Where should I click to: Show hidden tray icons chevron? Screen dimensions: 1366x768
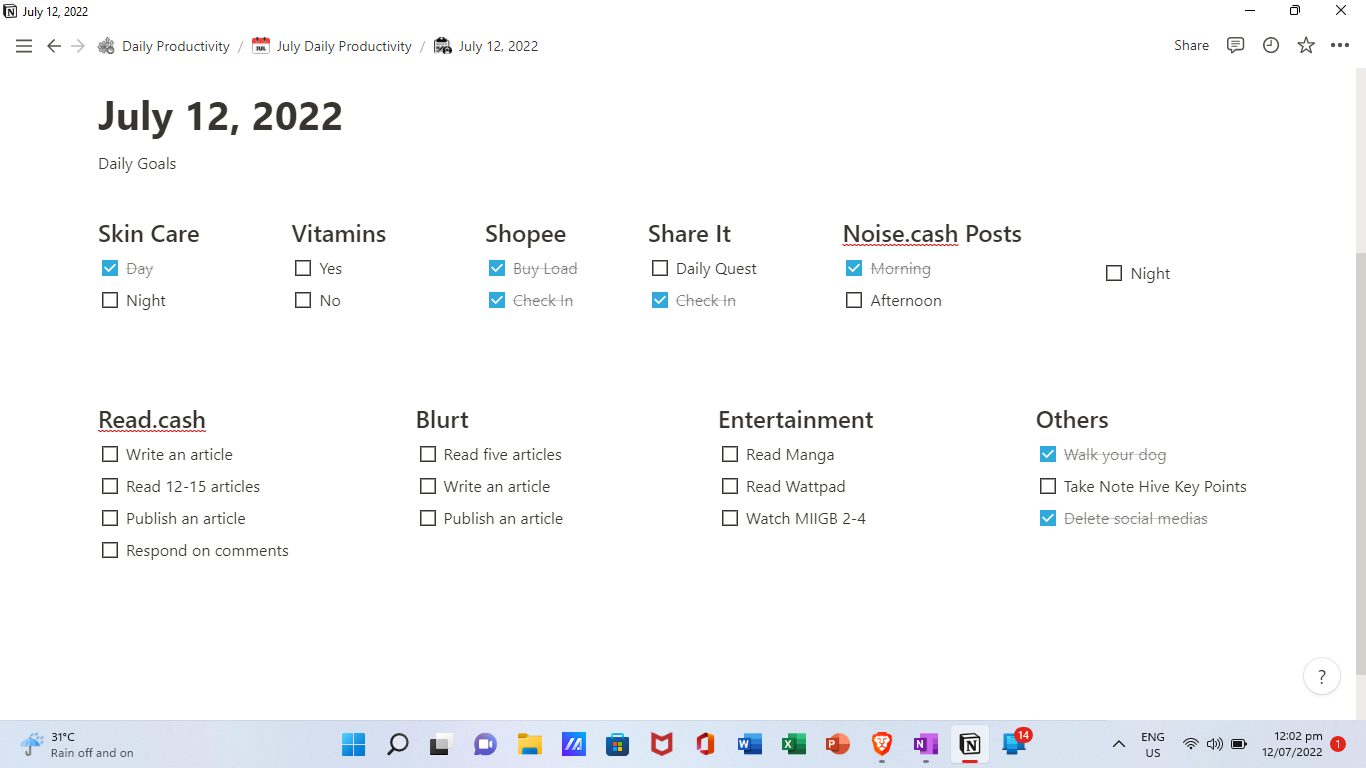click(1119, 744)
